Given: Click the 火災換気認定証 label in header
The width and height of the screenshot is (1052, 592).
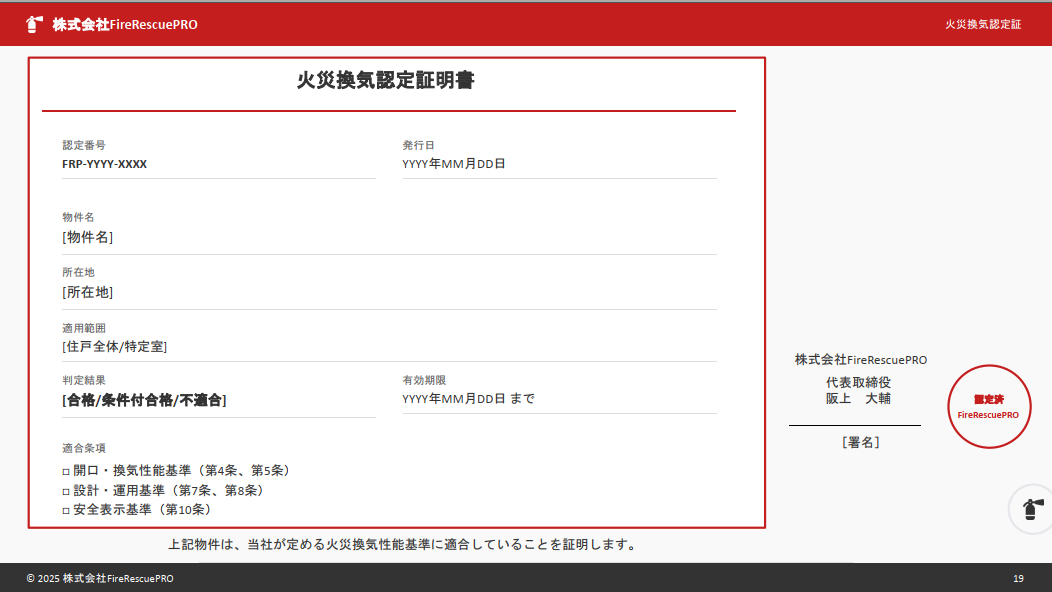Looking at the screenshot, I should point(983,24).
